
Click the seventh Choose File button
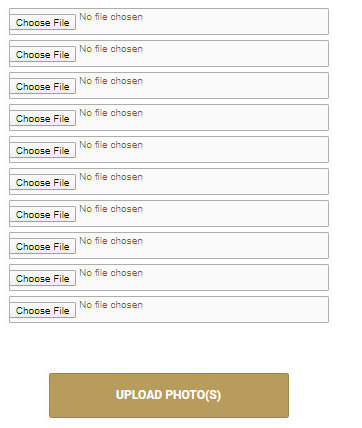(43, 214)
